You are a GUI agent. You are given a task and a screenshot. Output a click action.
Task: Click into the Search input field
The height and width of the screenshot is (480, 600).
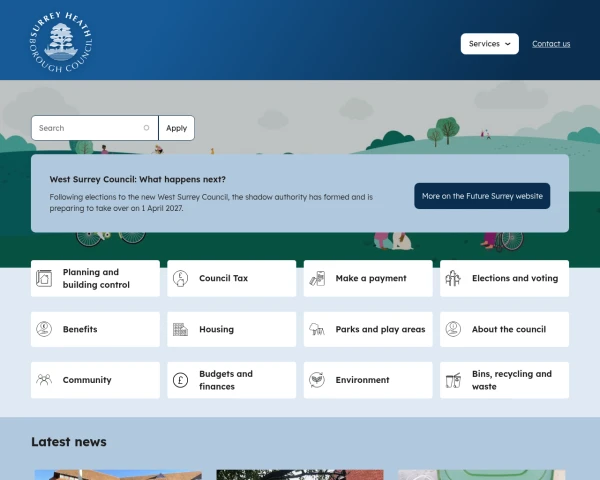(x=95, y=128)
